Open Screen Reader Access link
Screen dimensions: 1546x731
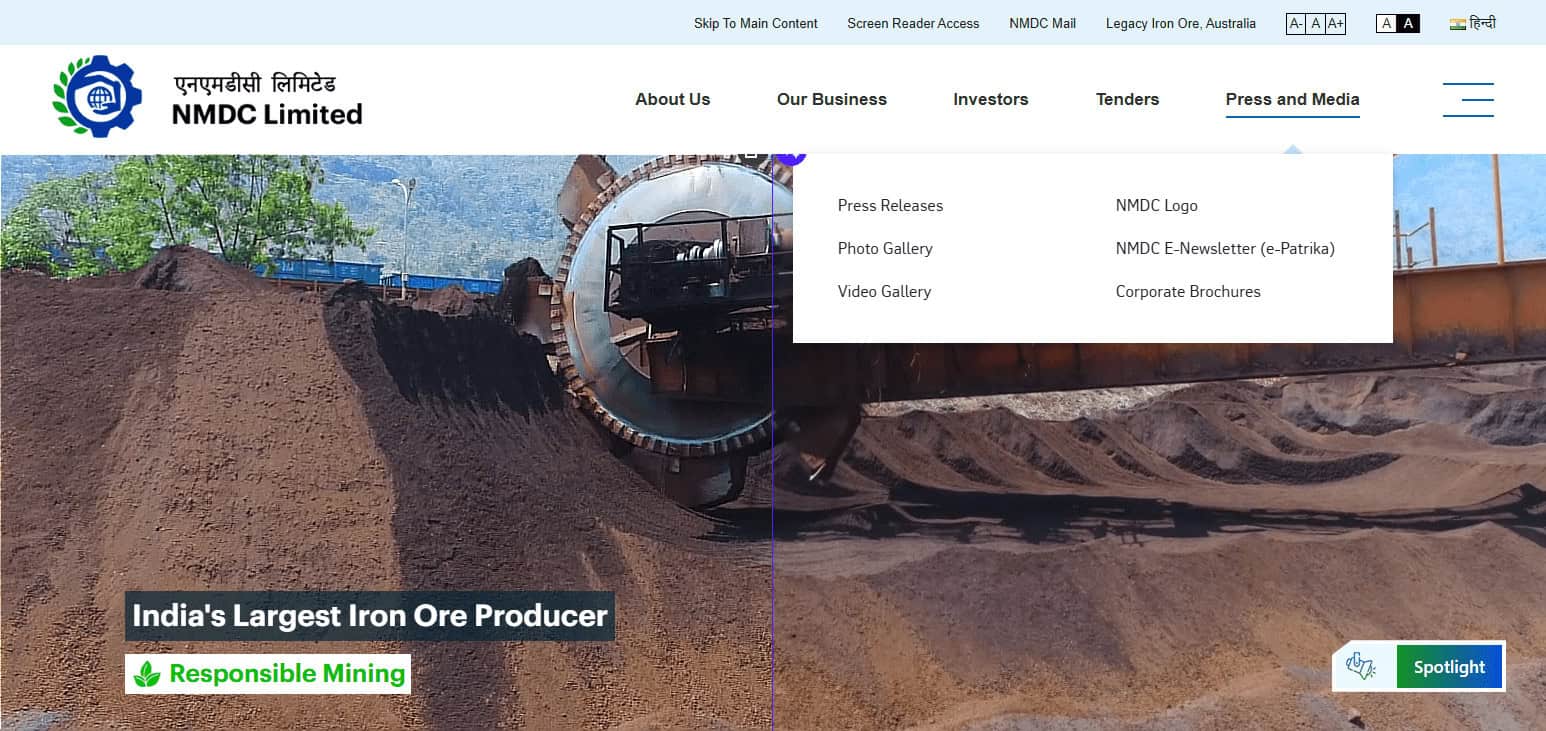pos(913,23)
